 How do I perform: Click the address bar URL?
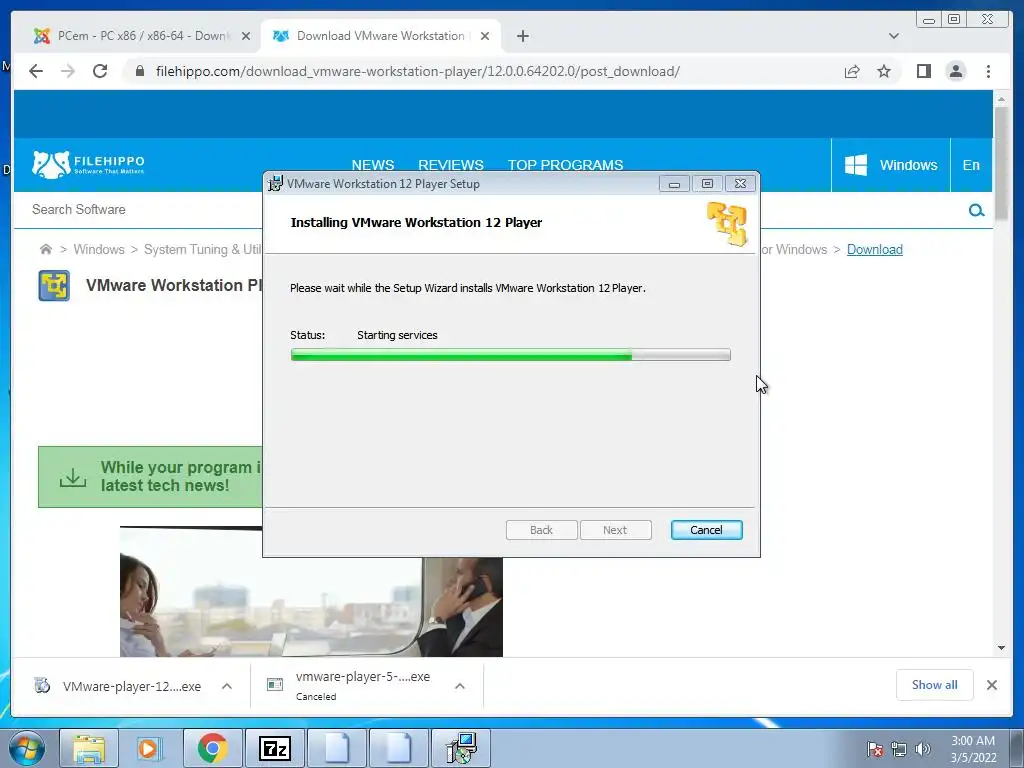[x=418, y=71]
